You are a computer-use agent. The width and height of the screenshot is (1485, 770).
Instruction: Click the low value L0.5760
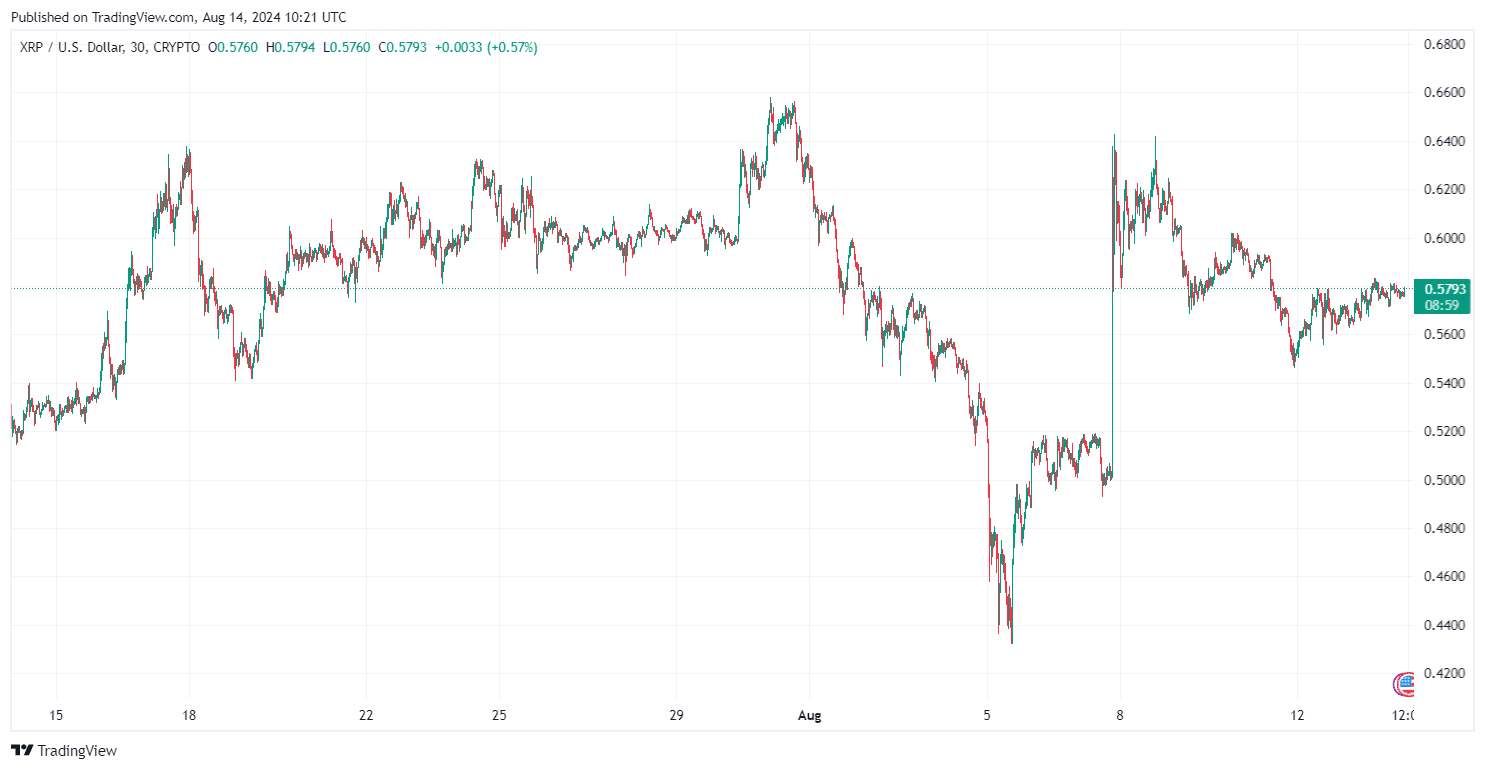pyautogui.click(x=349, y=47)
